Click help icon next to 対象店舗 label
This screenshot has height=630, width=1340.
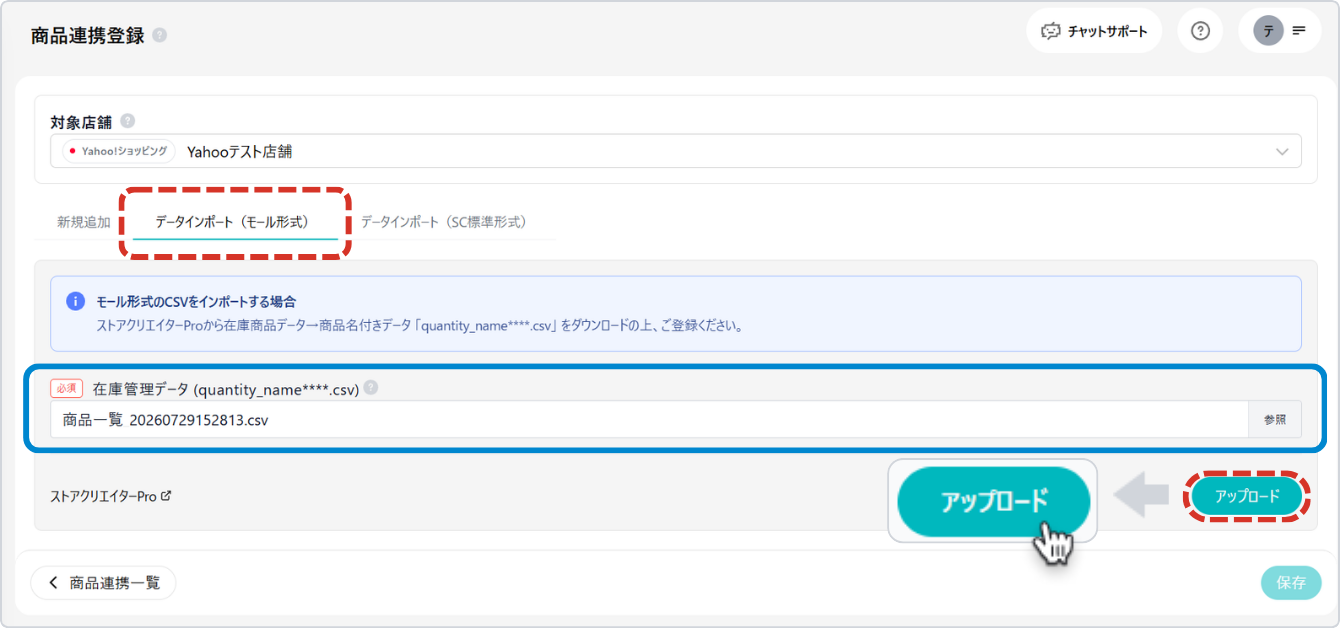[x=127, y=121]
